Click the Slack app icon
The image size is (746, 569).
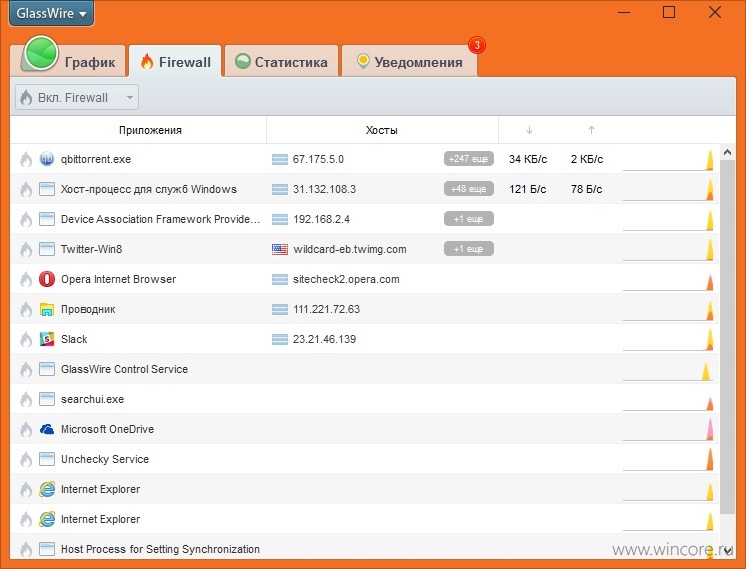point(47,339)
